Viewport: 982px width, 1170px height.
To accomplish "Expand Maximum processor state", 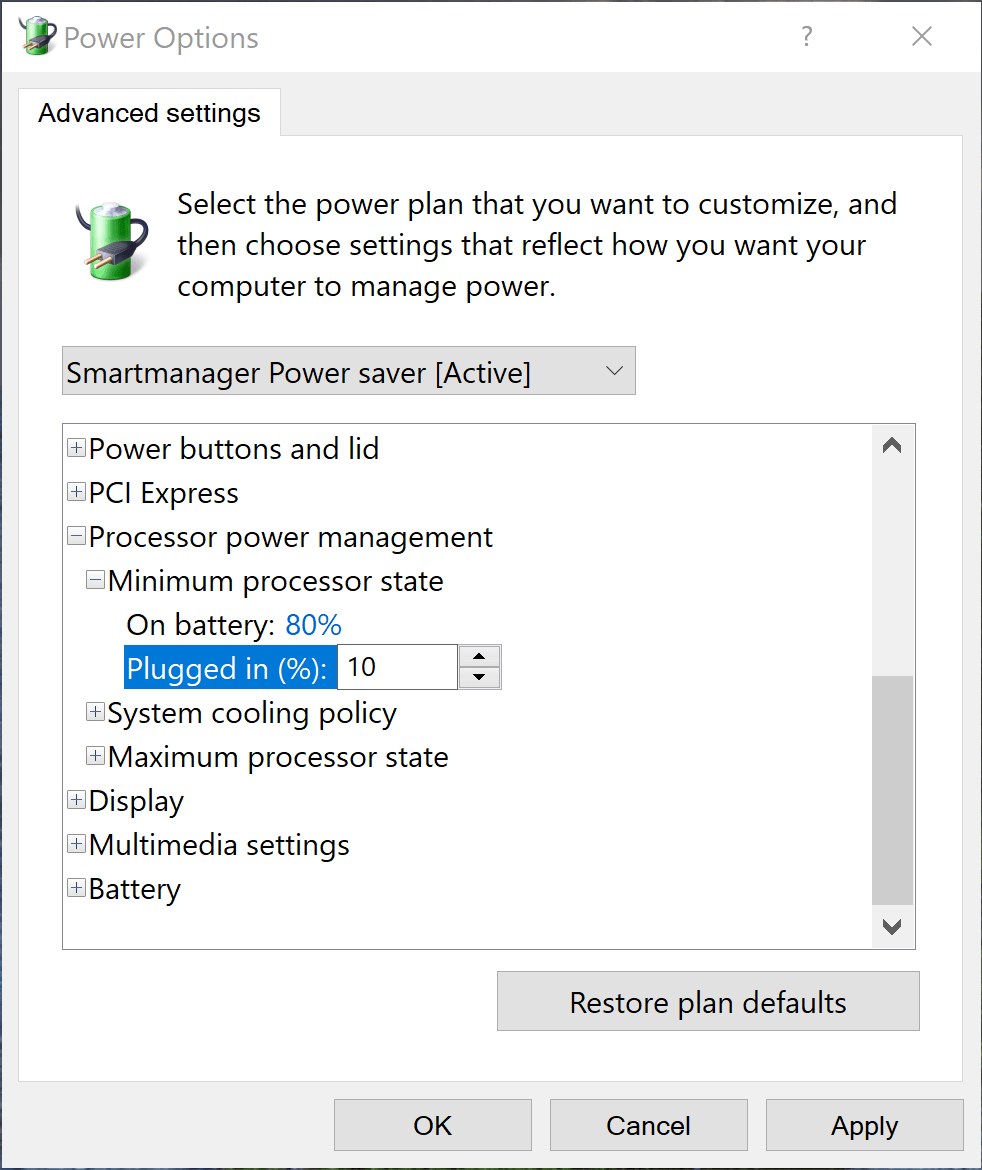I will point(96,757).
